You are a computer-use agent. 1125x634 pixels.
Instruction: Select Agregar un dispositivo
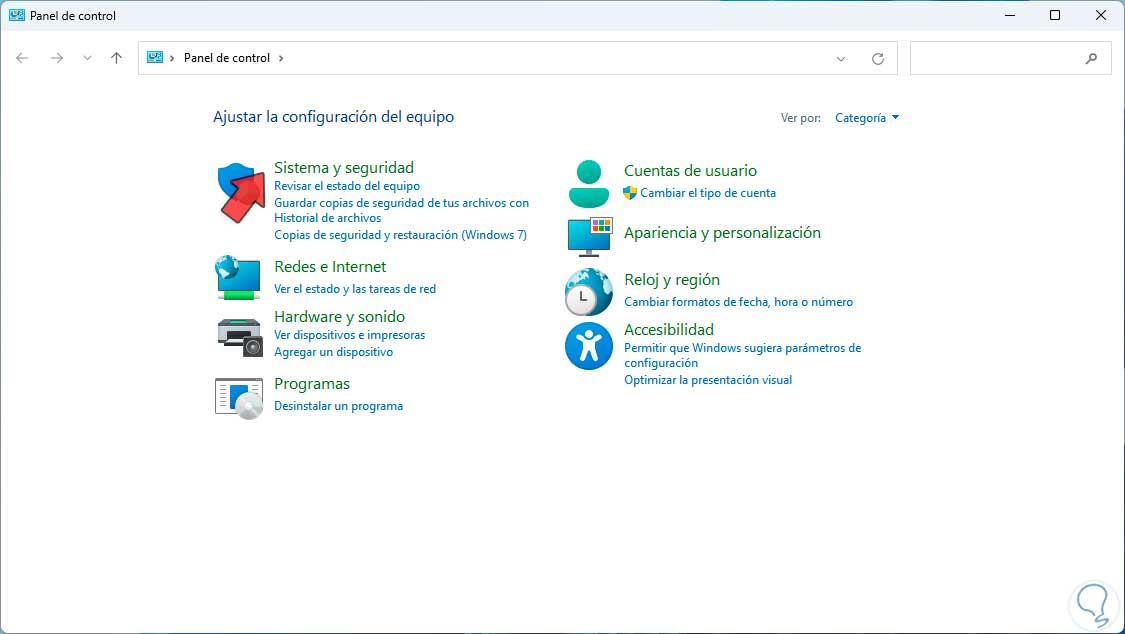334,352
